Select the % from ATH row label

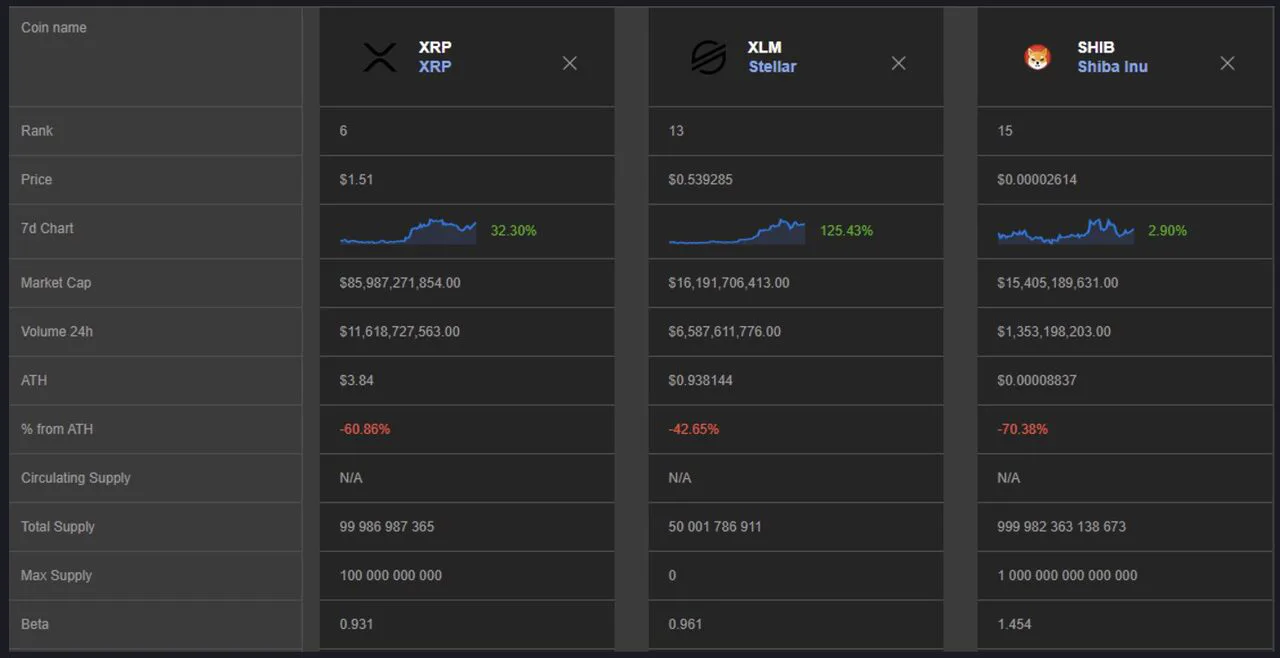[59, 429]
